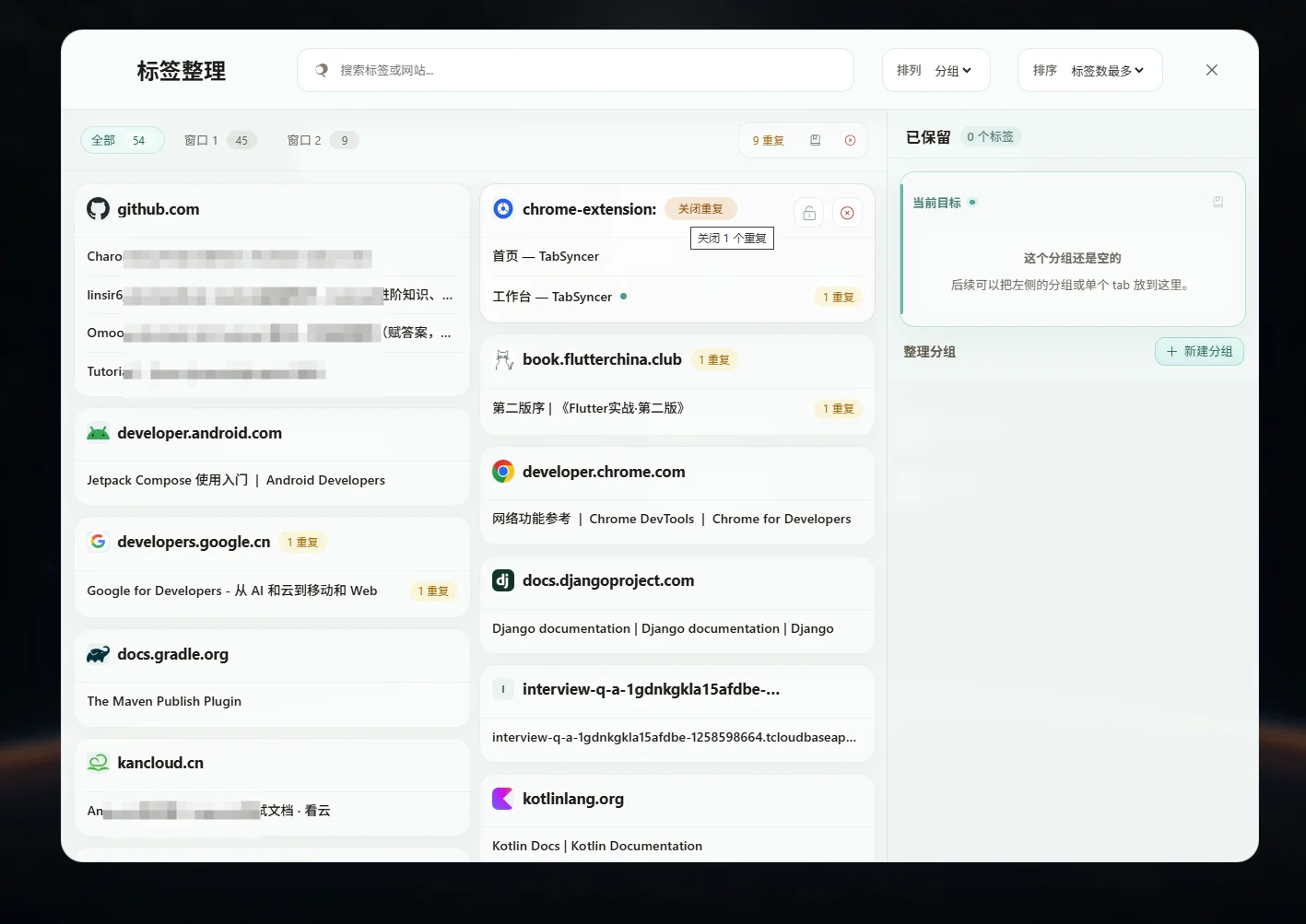Click the GitHub favicon

coord(98,209)
